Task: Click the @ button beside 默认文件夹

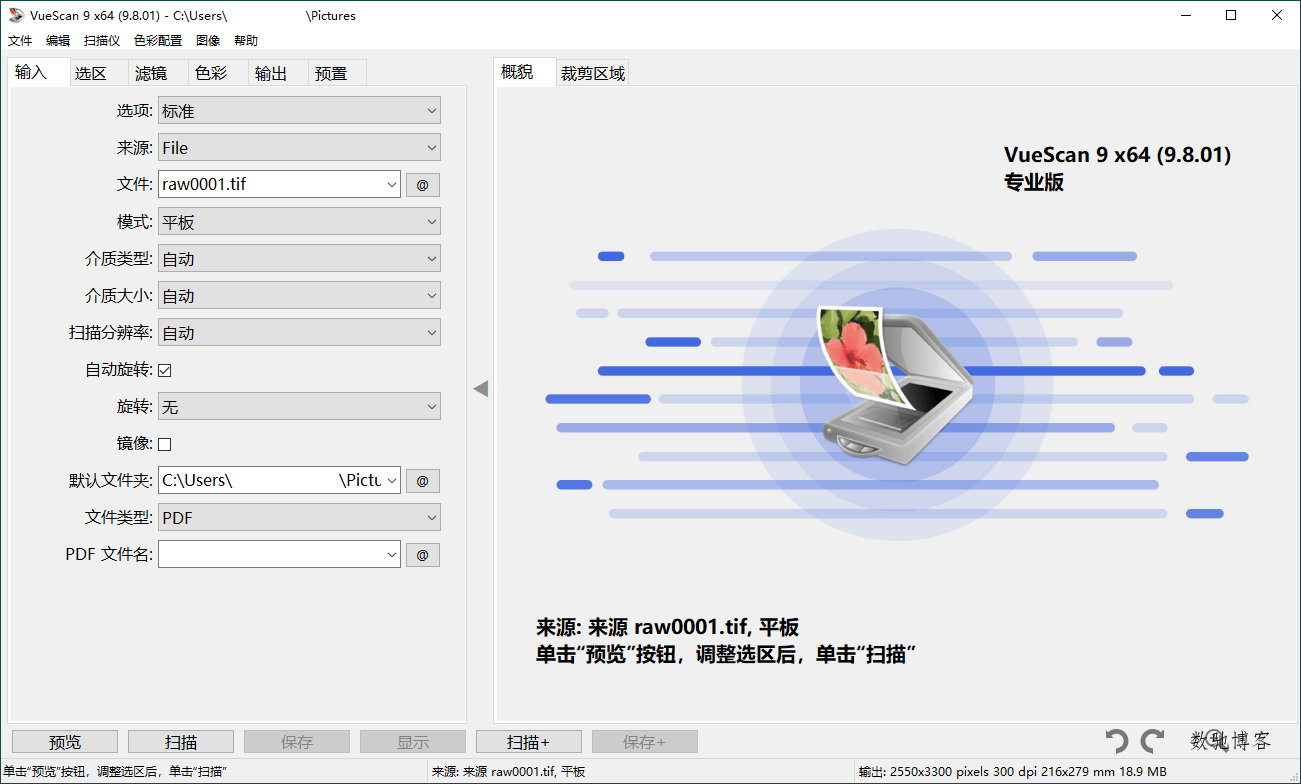Action: point(422,481)
